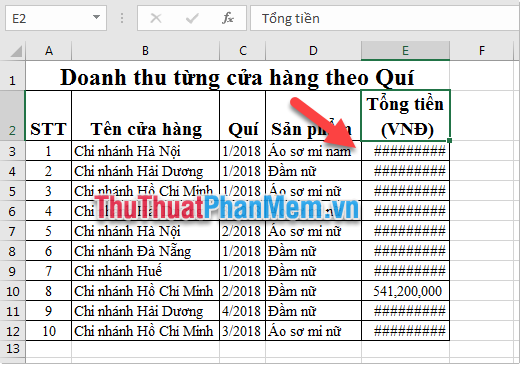Click the 'Tên cửa hàng' header cell

coord(145,115)
